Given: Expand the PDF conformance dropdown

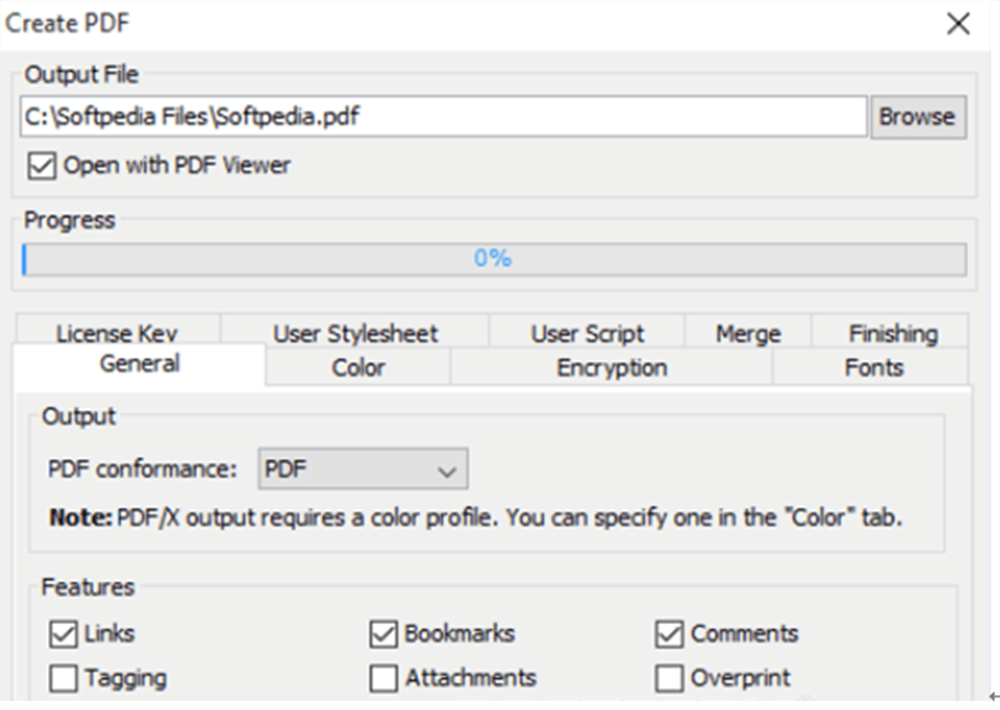Looking at the screenshot, I should pyautogui.click(x=363, y=470).
